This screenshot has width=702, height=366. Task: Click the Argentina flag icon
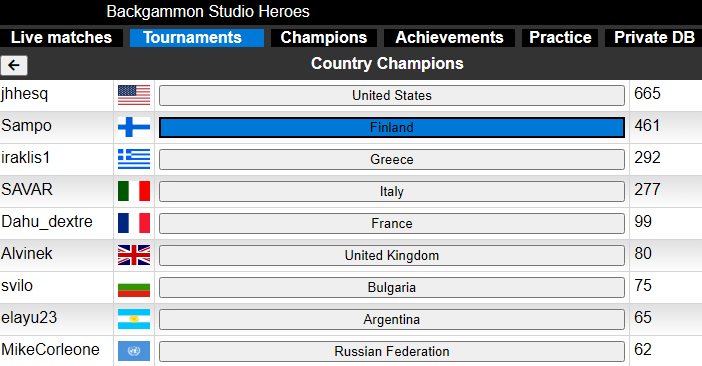coord(134,319)
